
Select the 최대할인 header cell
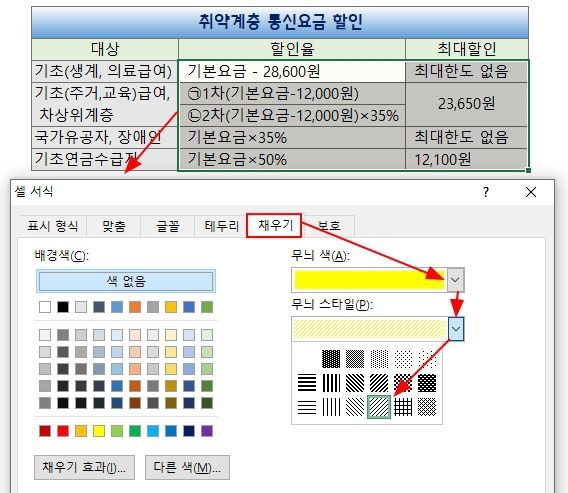467,49
